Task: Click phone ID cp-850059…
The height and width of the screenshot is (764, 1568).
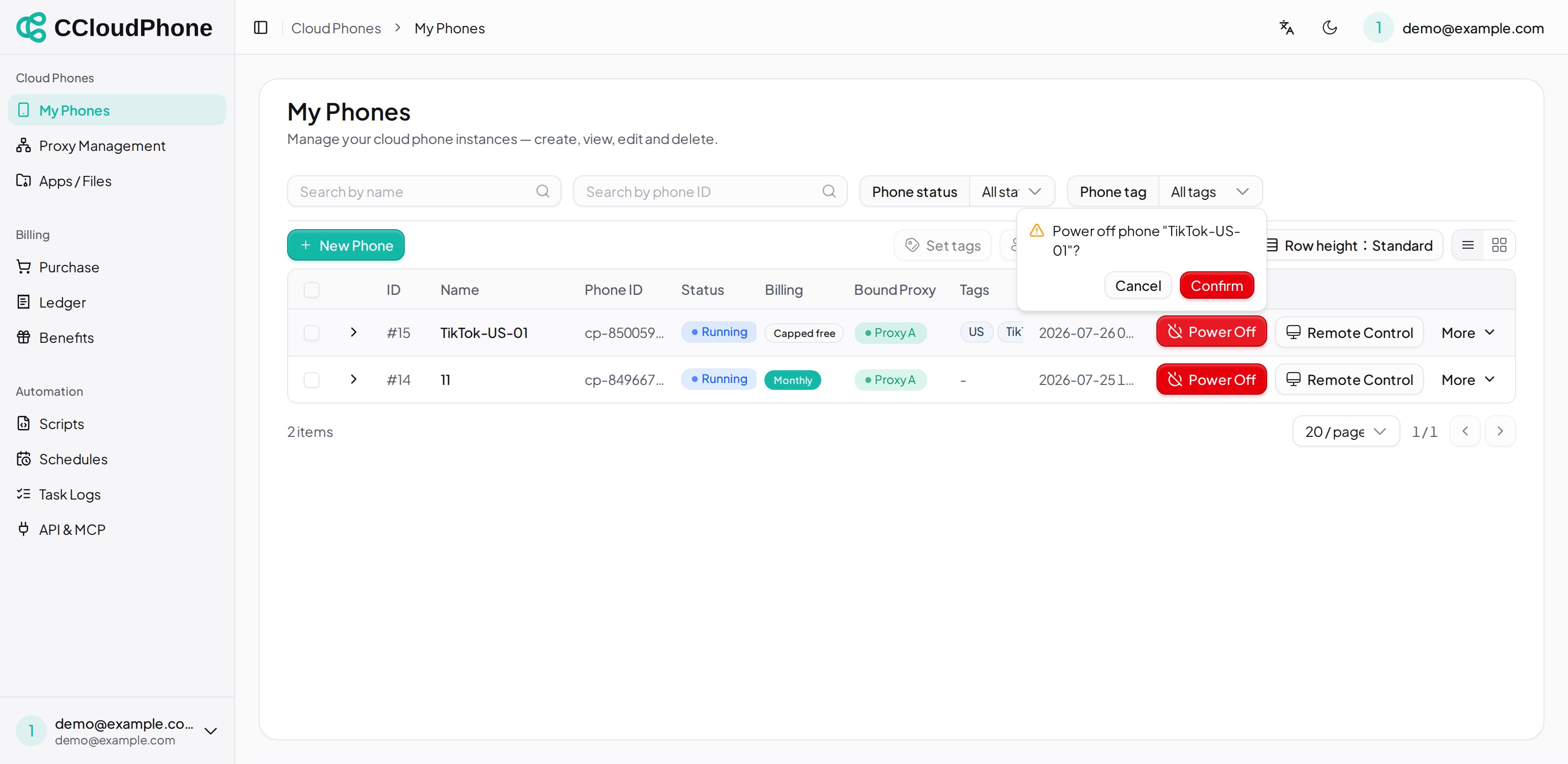Action: click(624, 333)
